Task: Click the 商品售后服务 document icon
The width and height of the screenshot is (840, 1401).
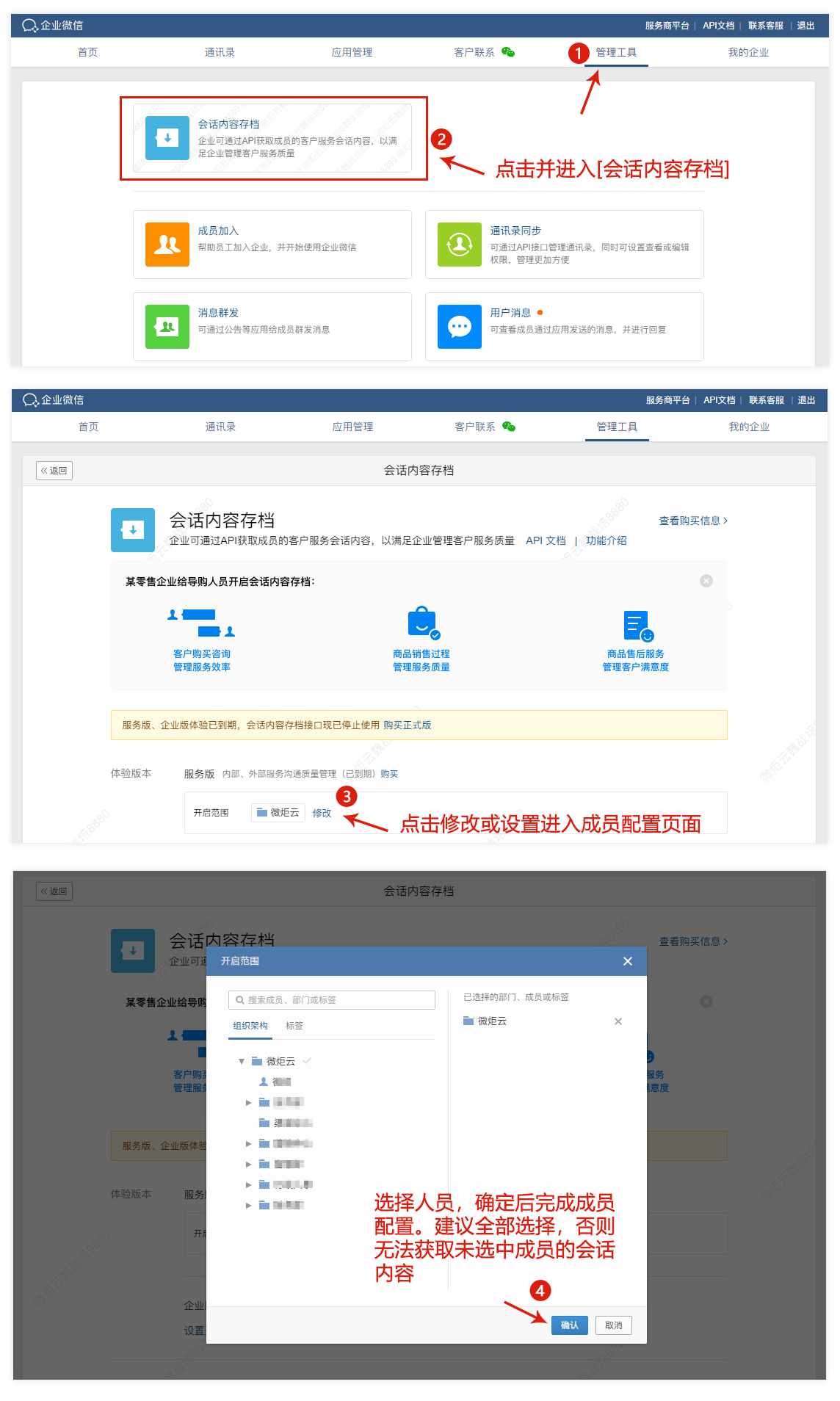Action: point(637,626)
